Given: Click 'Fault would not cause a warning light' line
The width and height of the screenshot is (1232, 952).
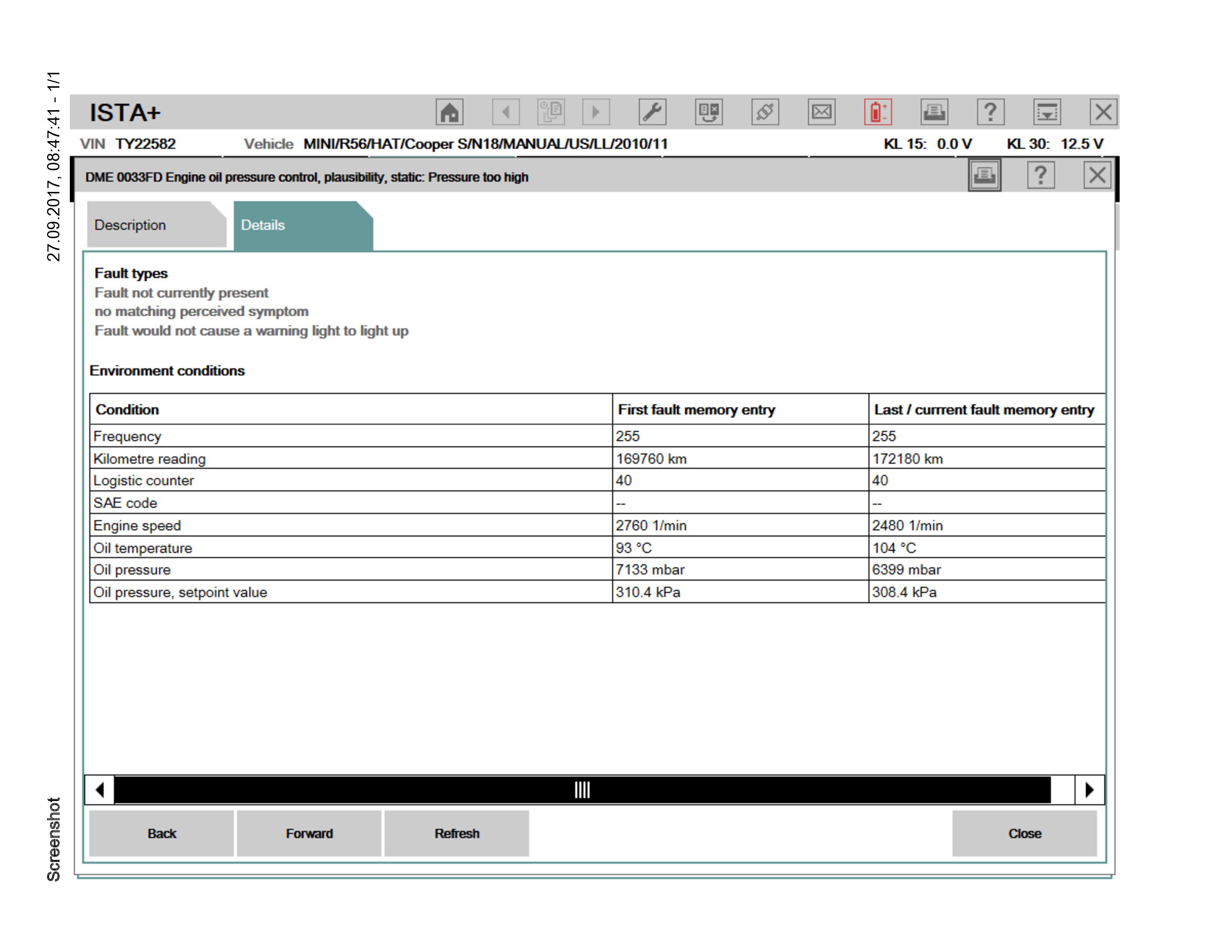Looking at the screenshot, I should tap(252, 330).
